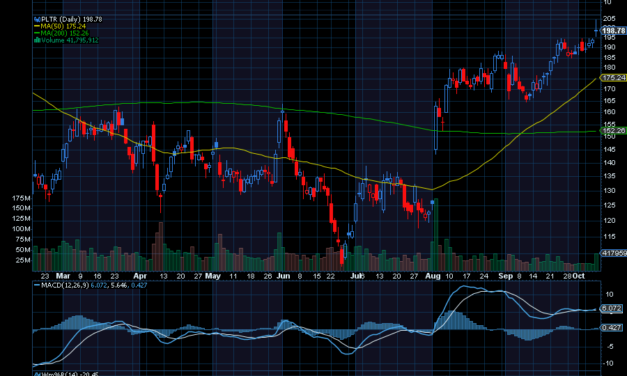
Task: Click the current price tag 198.78
Action: [x=613, y=31]
